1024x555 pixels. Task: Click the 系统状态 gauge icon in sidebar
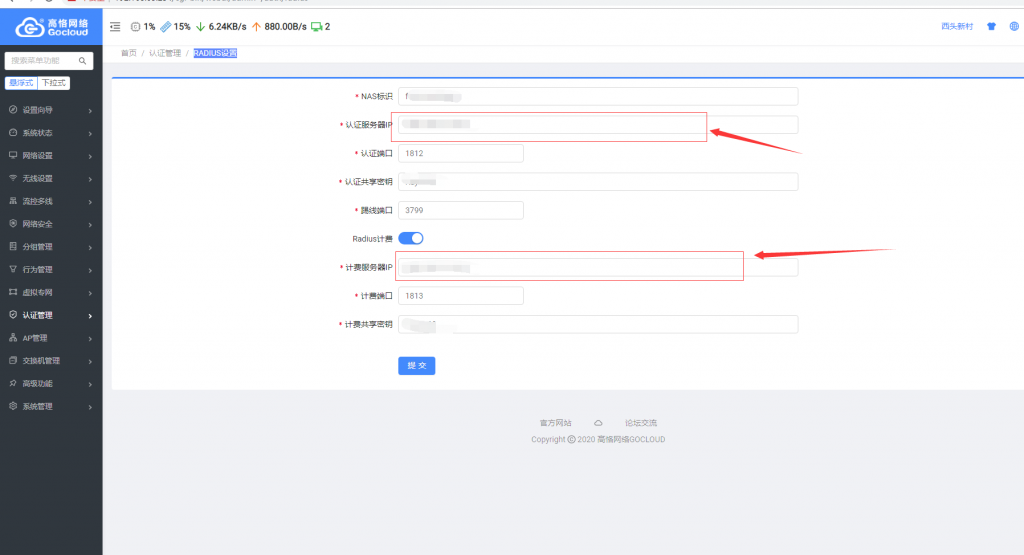(x=13, y=133)
